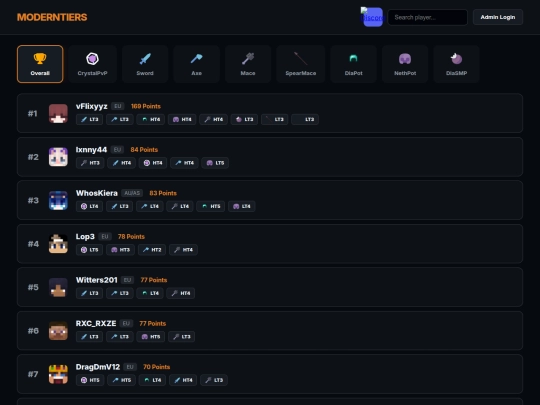Click DragDmV12's axe HT5 tier badge
Image resolution: width=540 pixels, height=405 pixels.
pyautogui.click(x=122, y=380)
